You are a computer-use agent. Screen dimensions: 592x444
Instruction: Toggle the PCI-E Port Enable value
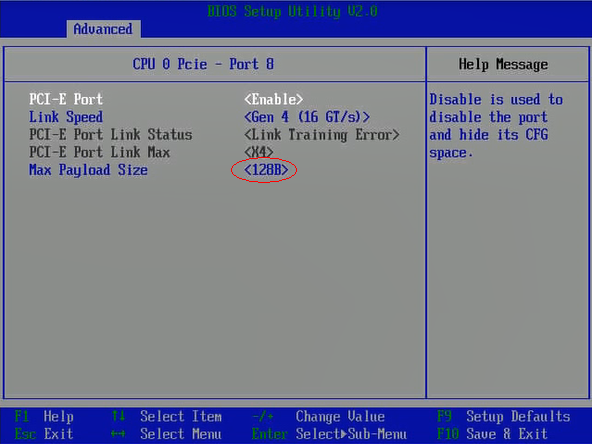click(274, 99)
